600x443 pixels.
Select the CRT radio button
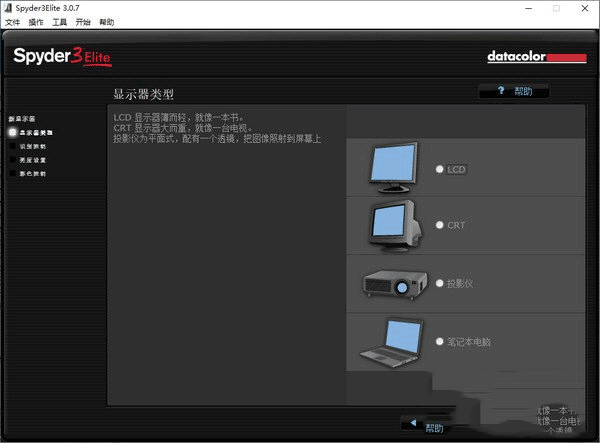tap(439, 225)
